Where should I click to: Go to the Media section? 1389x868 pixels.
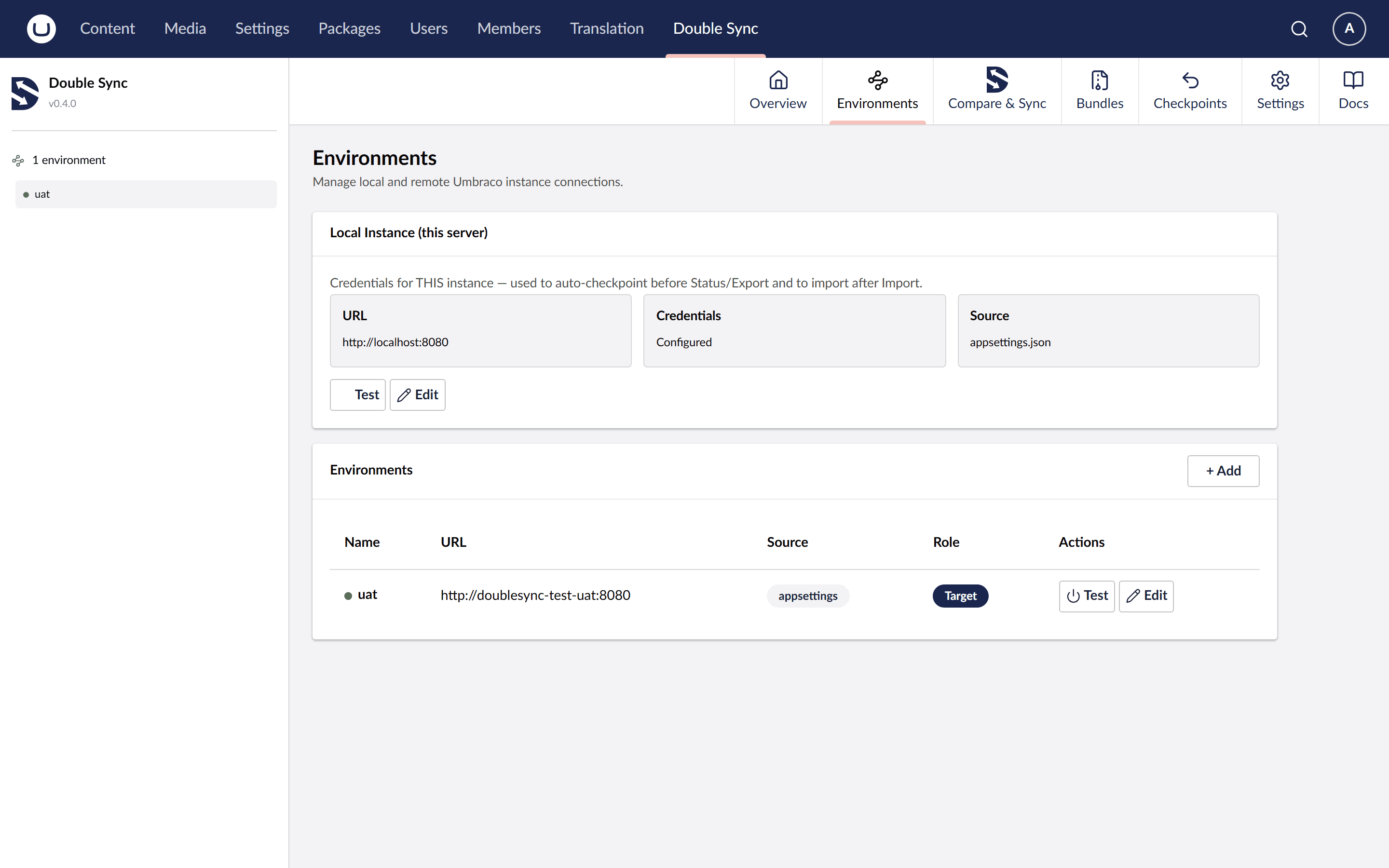click(x=185, y=29)
